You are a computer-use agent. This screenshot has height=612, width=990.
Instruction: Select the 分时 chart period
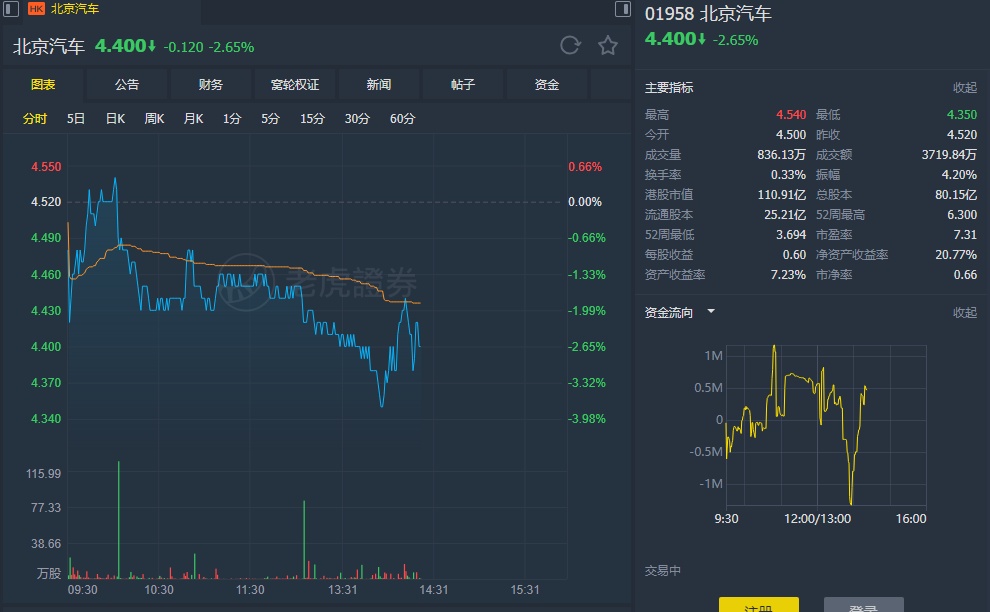35,119
